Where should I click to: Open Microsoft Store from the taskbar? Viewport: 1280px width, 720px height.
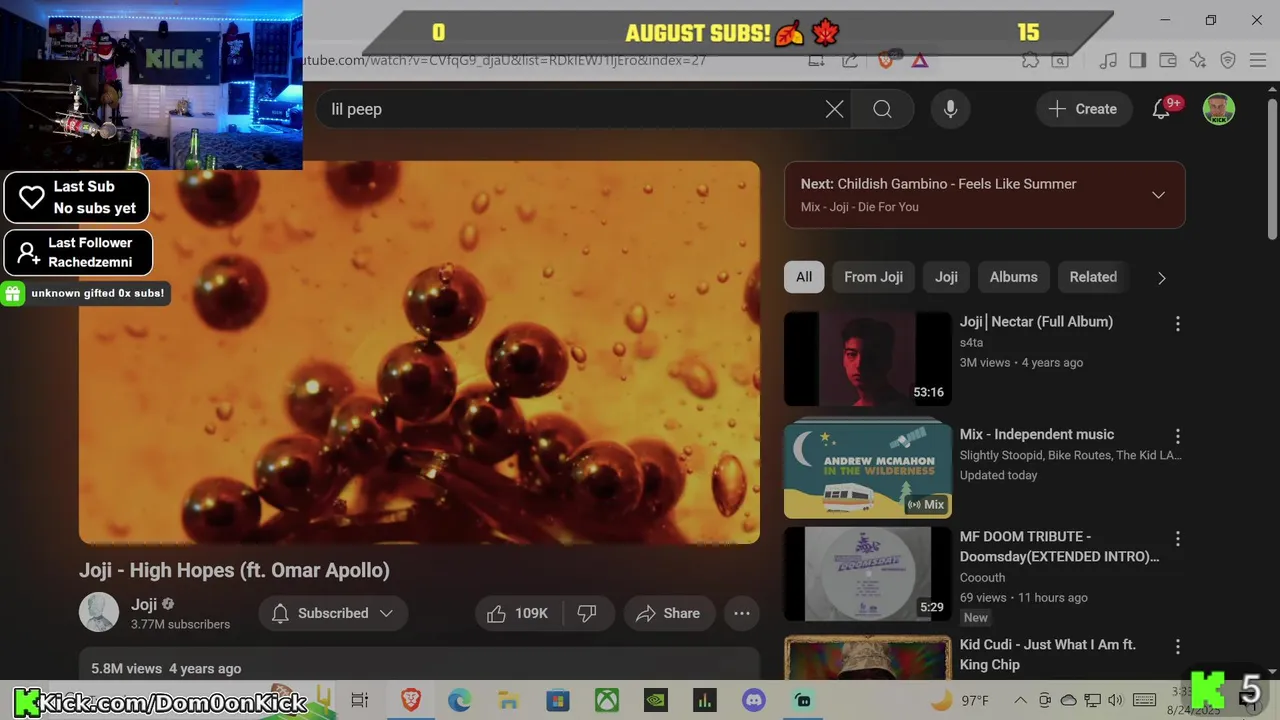click(x=557, y=701)
